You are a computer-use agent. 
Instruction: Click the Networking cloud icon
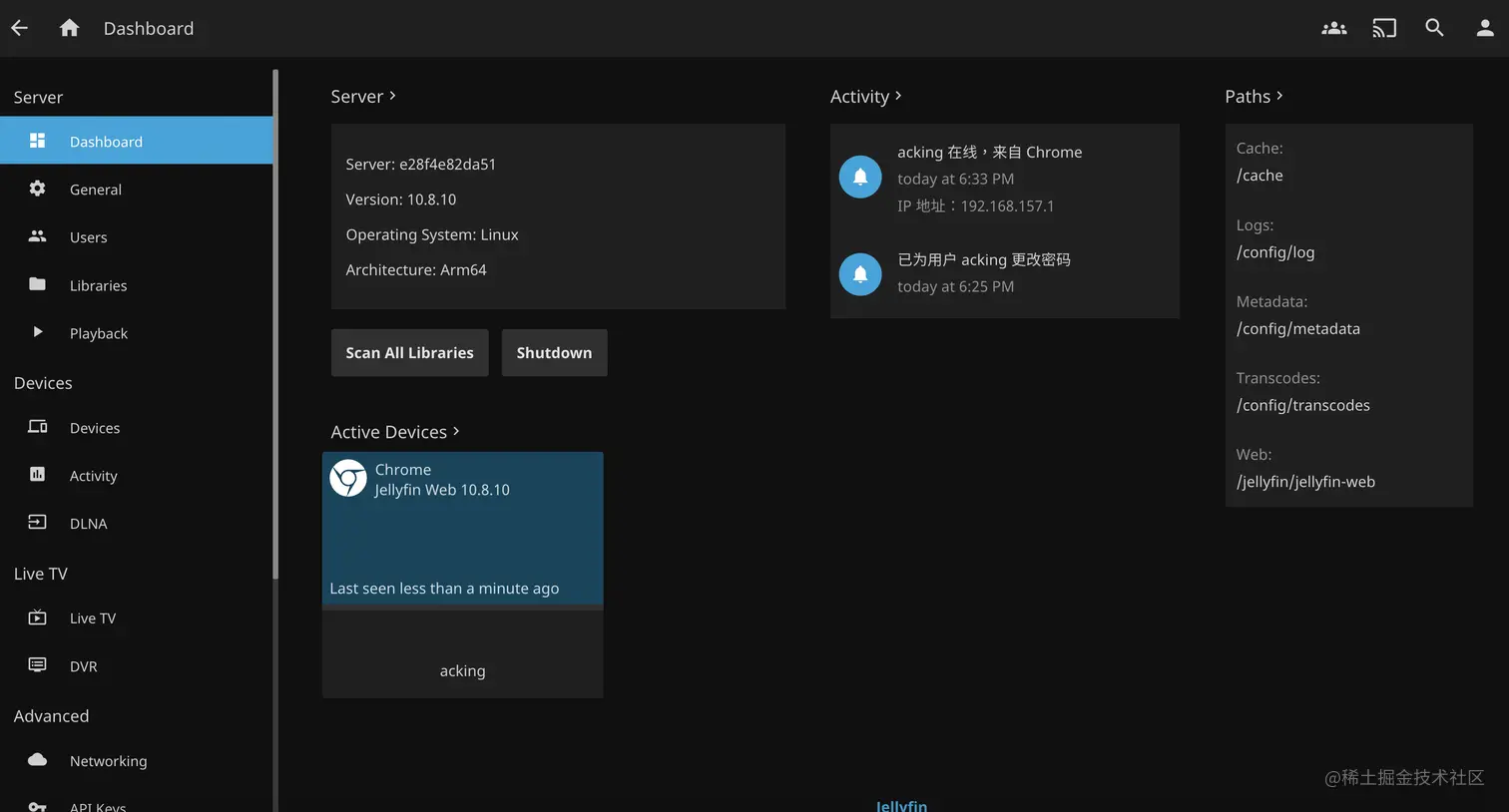[37, 760]
